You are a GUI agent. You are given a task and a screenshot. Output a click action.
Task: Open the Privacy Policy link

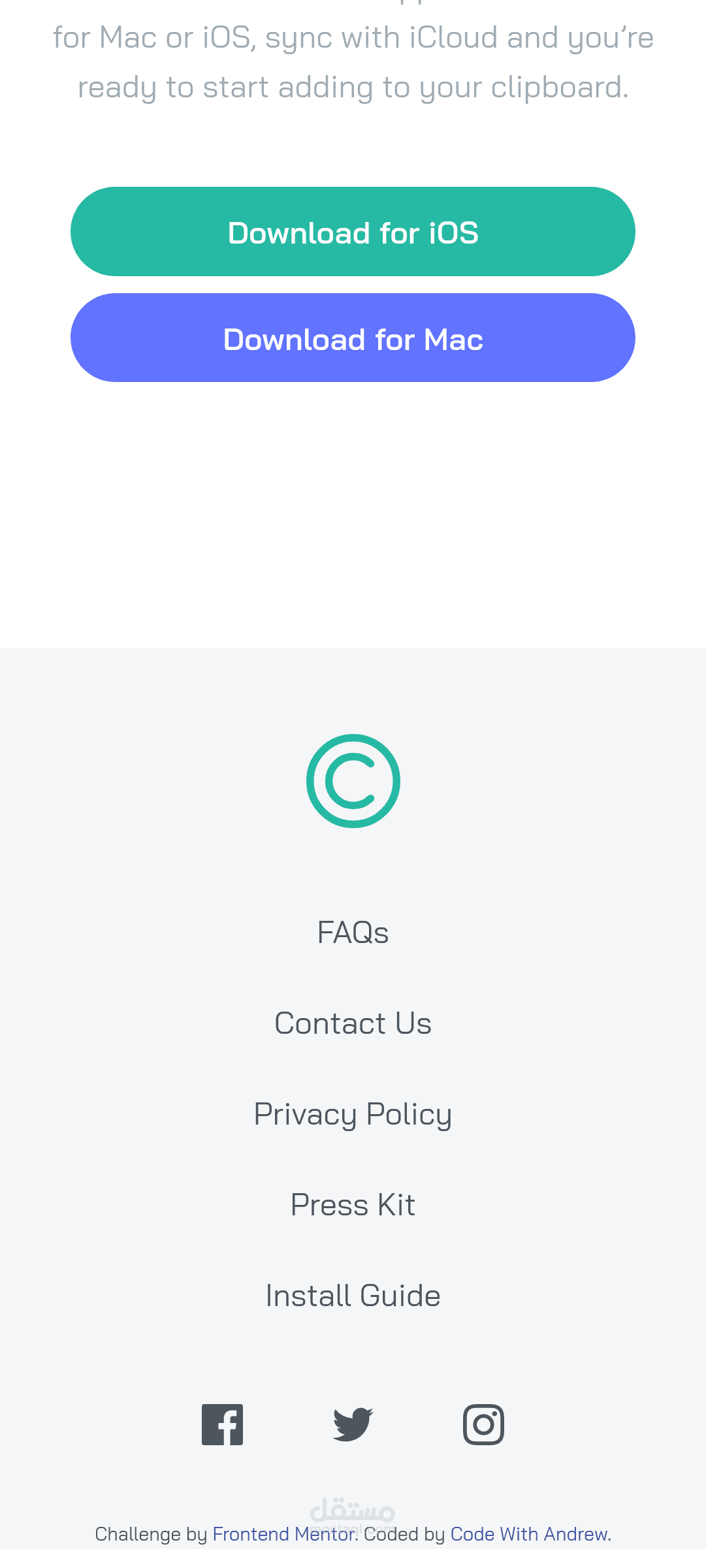coord(353,1114)
